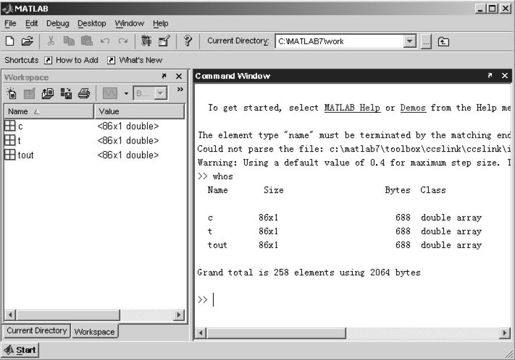Open the Desktop menu
Image resolution: width=515 pixels, height=360 pixels.
click(x=92, y=23)
